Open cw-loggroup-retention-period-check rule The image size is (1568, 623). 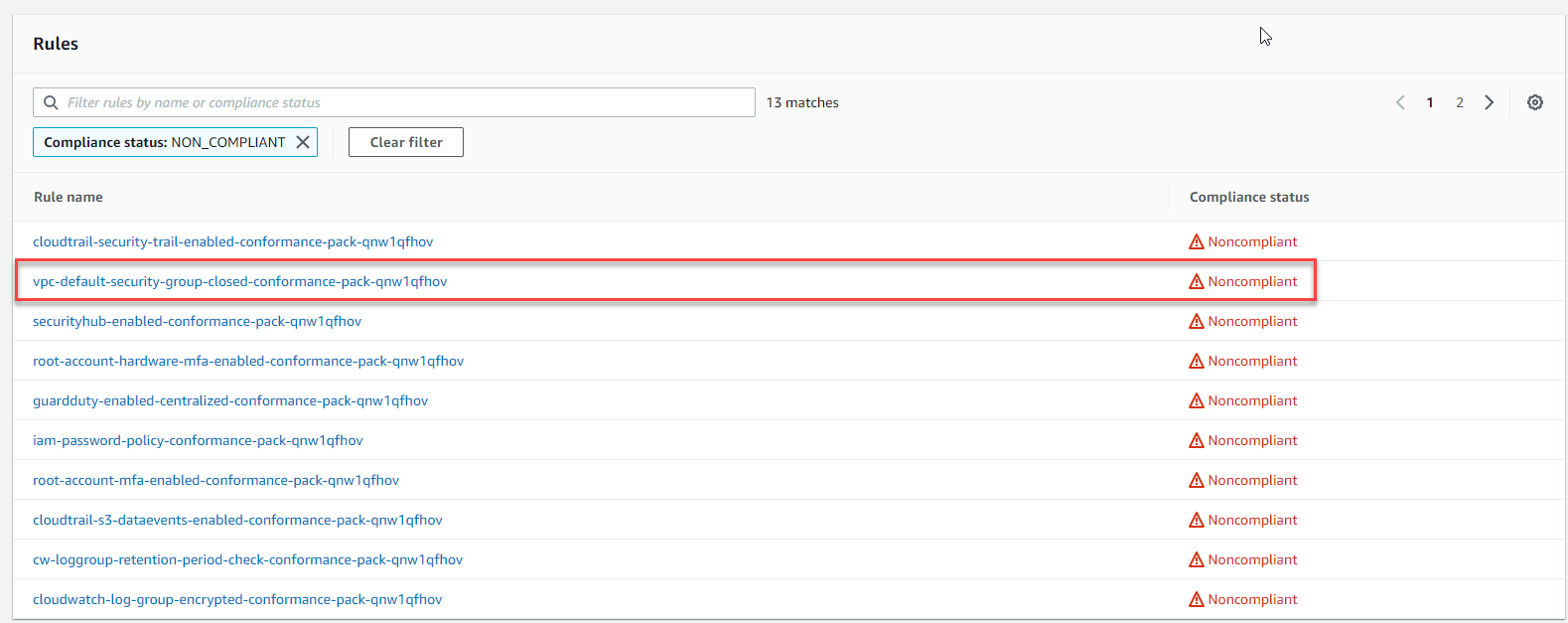pos(247,559)
